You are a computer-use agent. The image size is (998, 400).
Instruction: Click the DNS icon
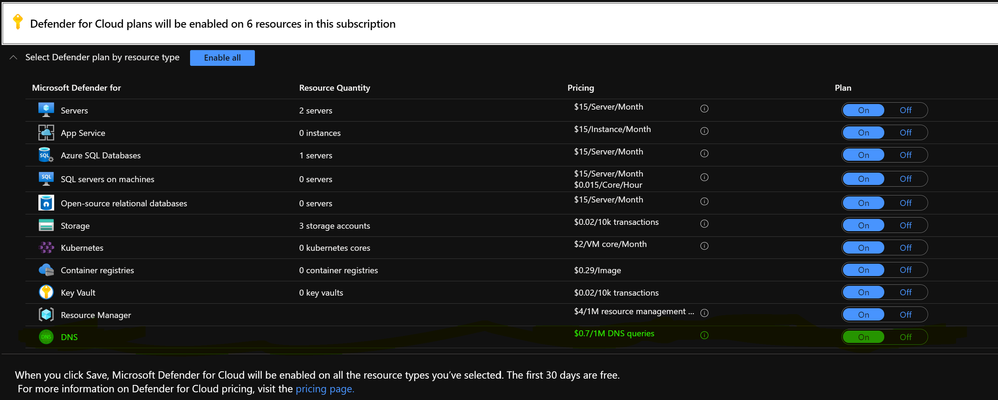(46, 337)
